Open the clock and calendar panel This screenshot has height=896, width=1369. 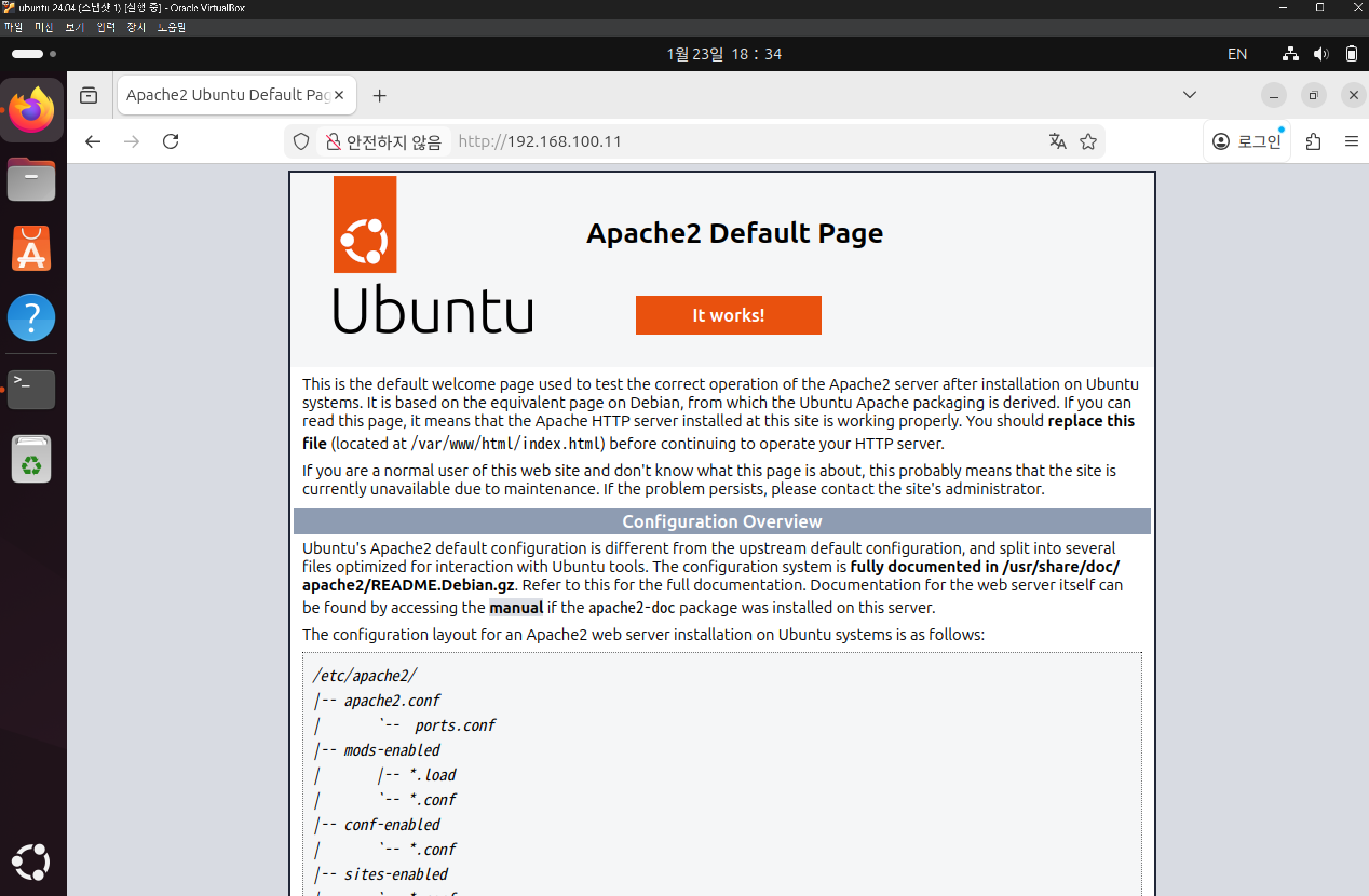pos(724,54)
